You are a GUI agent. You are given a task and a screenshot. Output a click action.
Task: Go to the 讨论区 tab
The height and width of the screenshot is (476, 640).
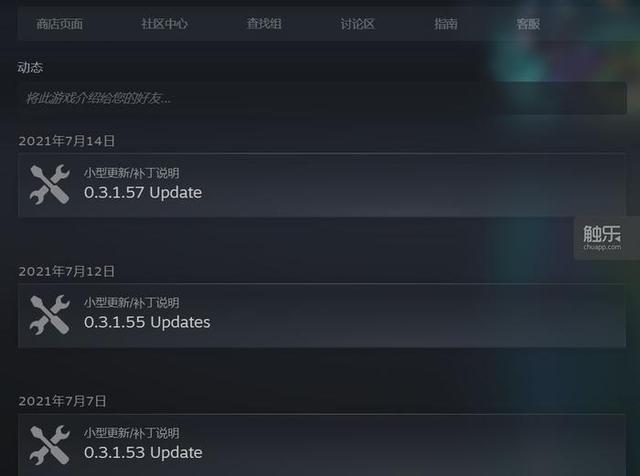click(x=358, y=24)
